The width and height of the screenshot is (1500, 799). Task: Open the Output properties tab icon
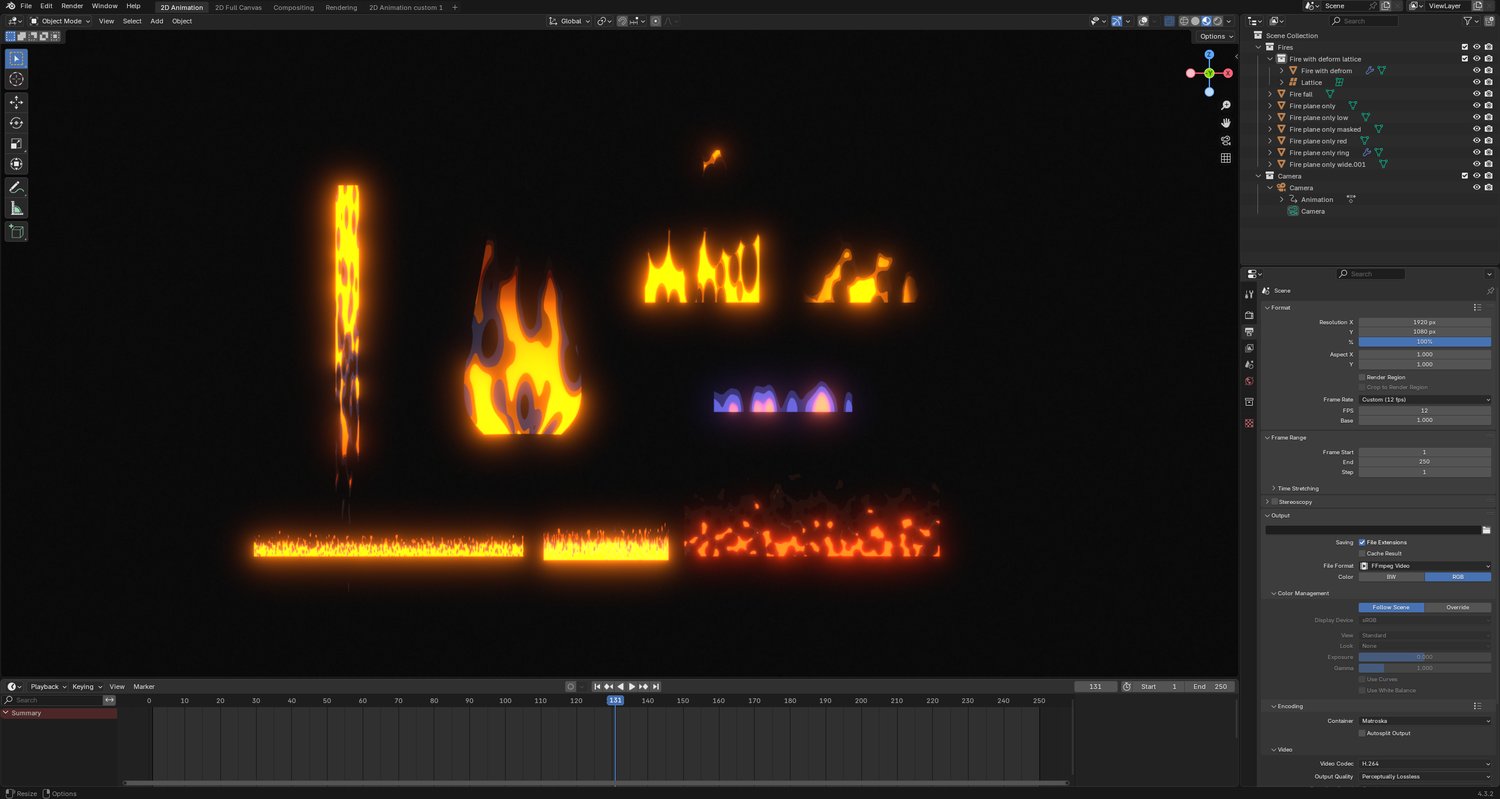click(x=1249, y=332)
